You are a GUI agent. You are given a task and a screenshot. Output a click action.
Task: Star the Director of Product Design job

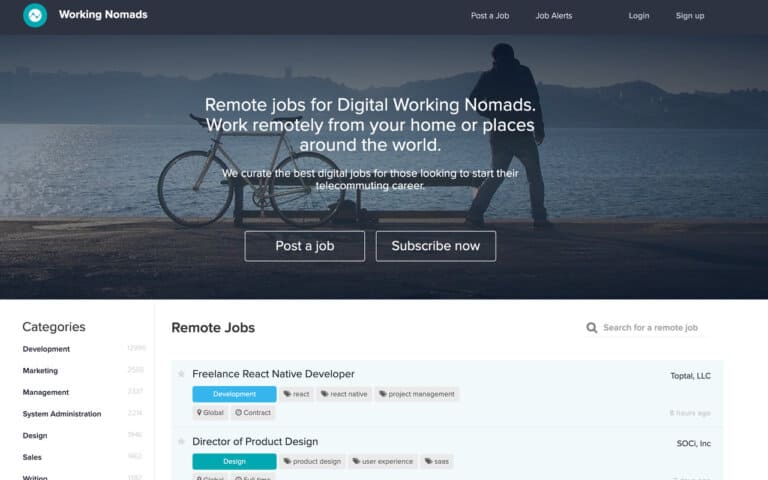click(181, 441)
